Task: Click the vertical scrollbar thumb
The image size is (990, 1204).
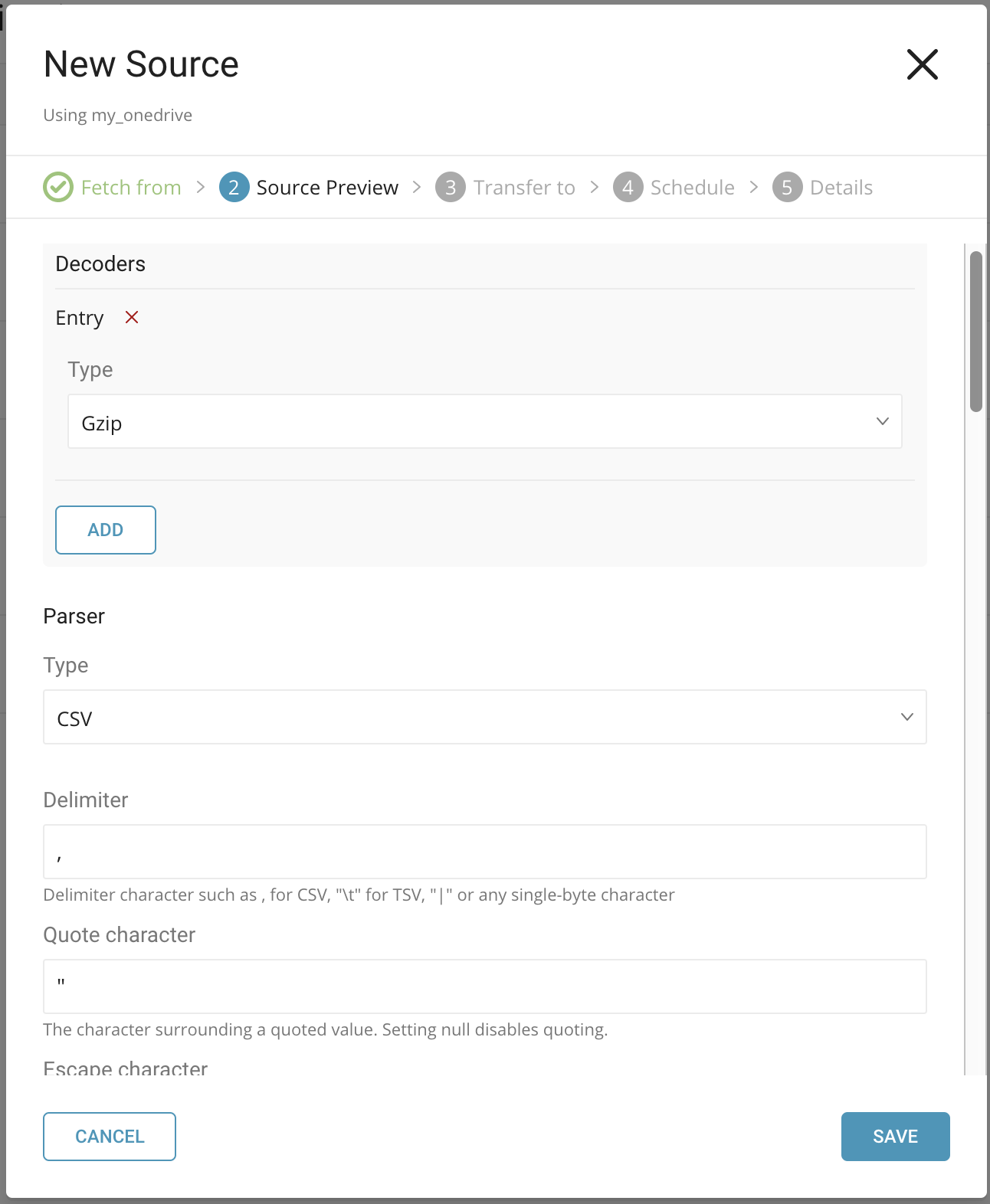Action: click(975, 332)
